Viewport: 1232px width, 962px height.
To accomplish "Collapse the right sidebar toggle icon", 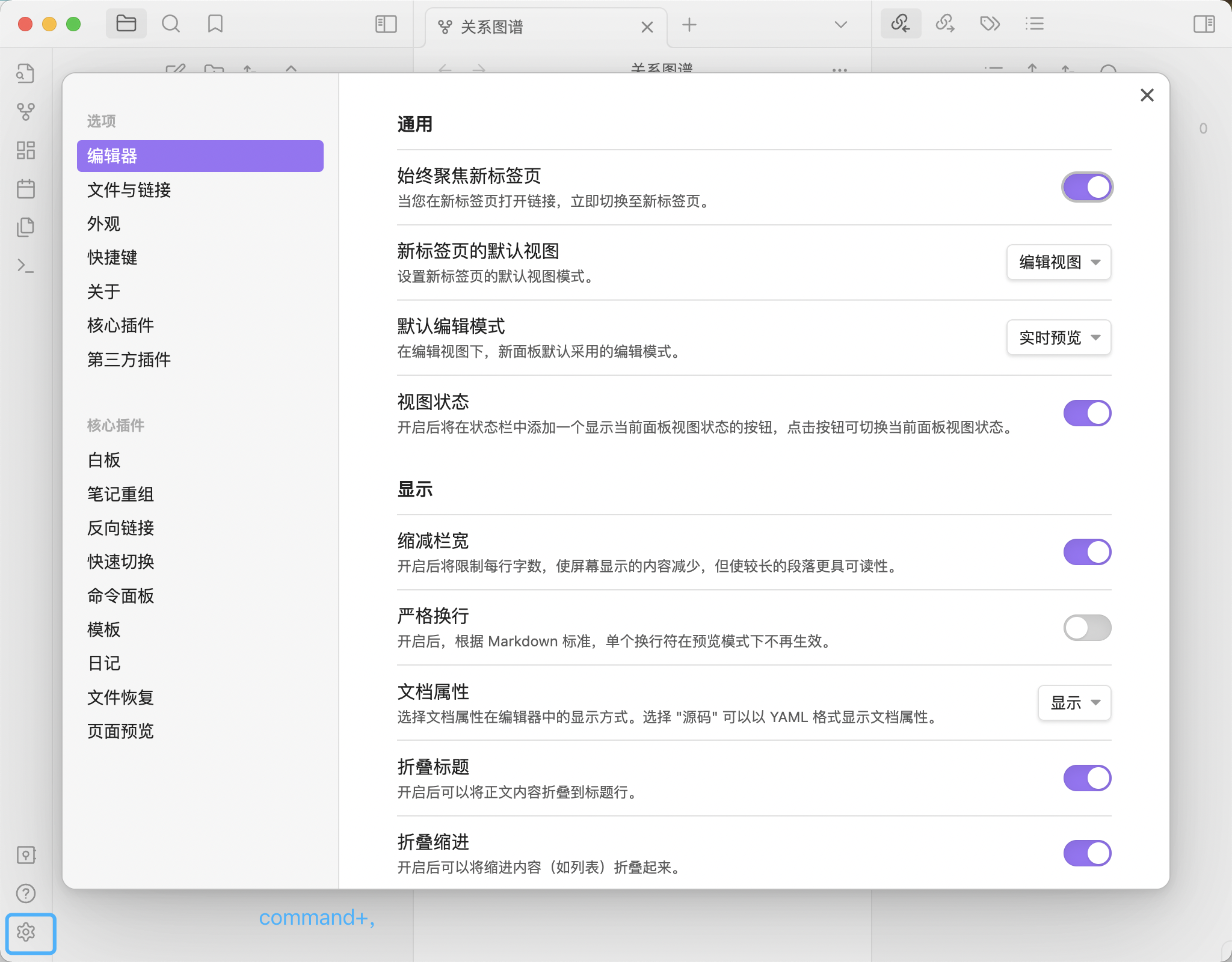I will [x=1204, y=24].
